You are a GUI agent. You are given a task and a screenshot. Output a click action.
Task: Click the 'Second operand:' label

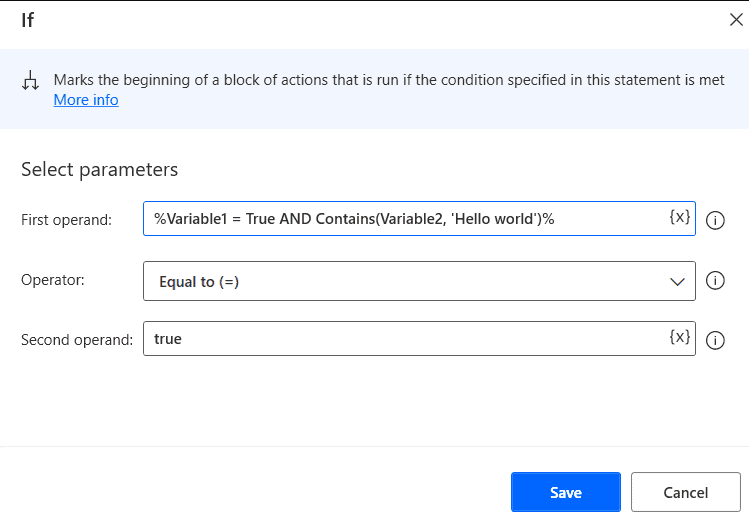(x=77, y=340)
